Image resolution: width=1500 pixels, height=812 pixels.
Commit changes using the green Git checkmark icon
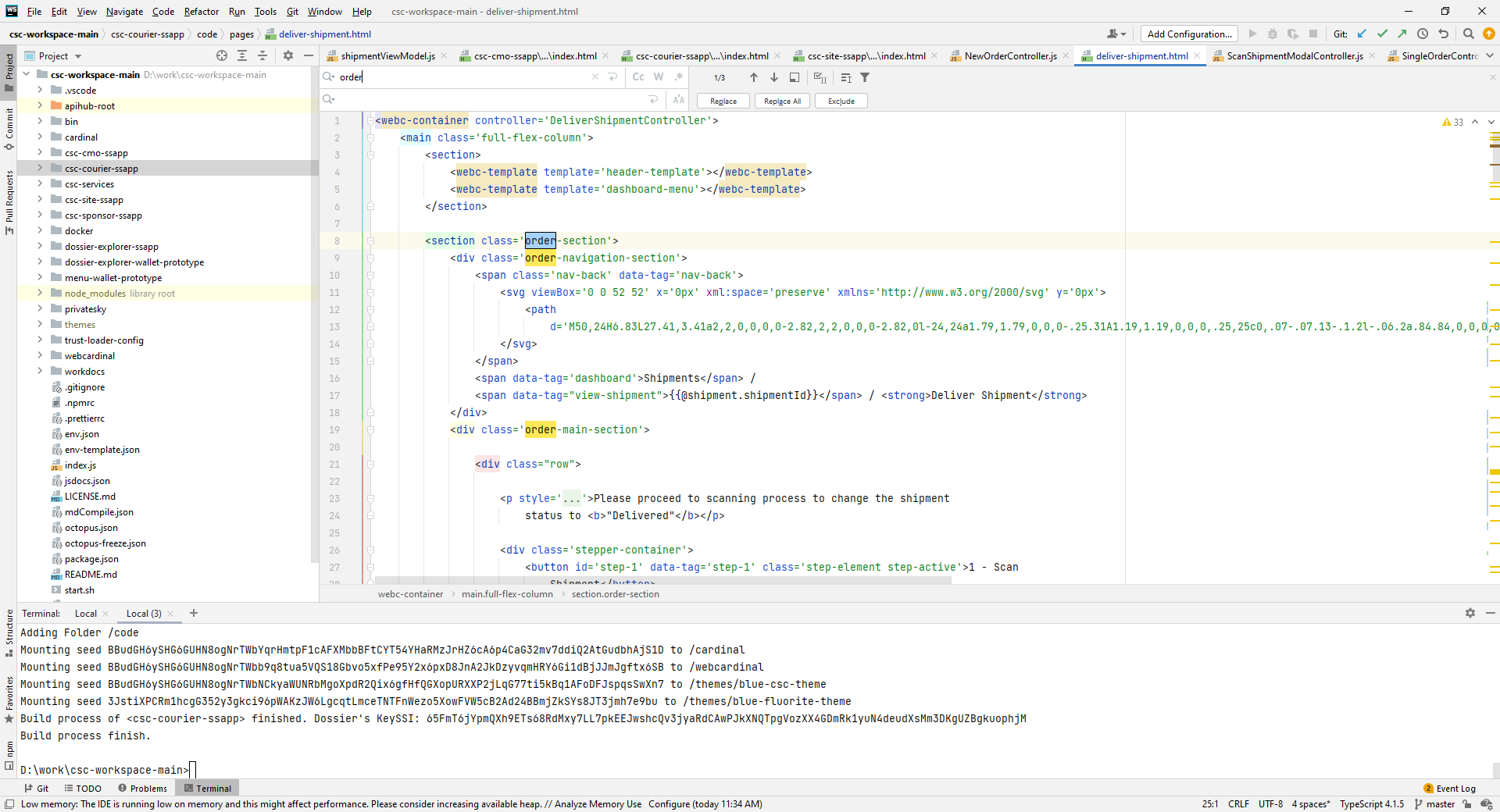click(x=1382, y=34)
